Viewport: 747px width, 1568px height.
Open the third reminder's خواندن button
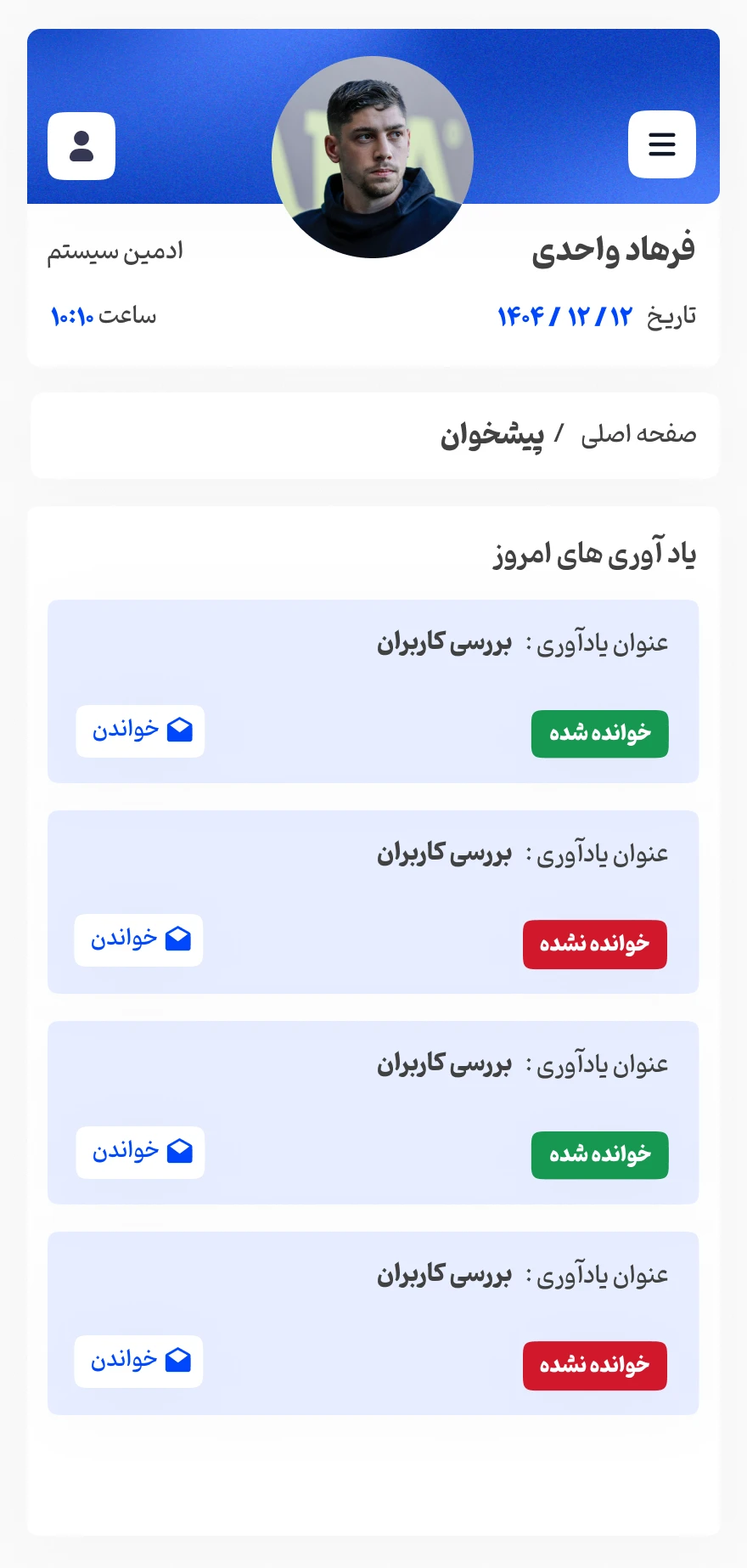pyautogui.click(x=140, y=1152)
